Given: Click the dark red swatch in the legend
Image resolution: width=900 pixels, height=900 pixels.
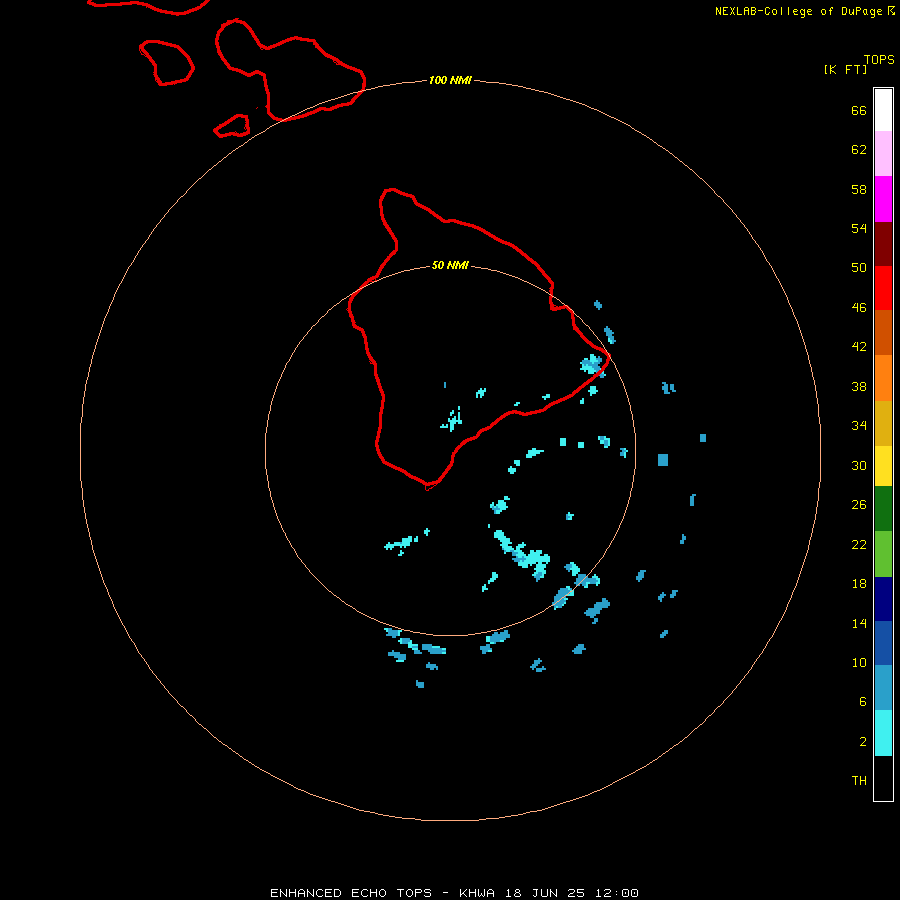Looking at the screenshot, I should click(883, 243).
